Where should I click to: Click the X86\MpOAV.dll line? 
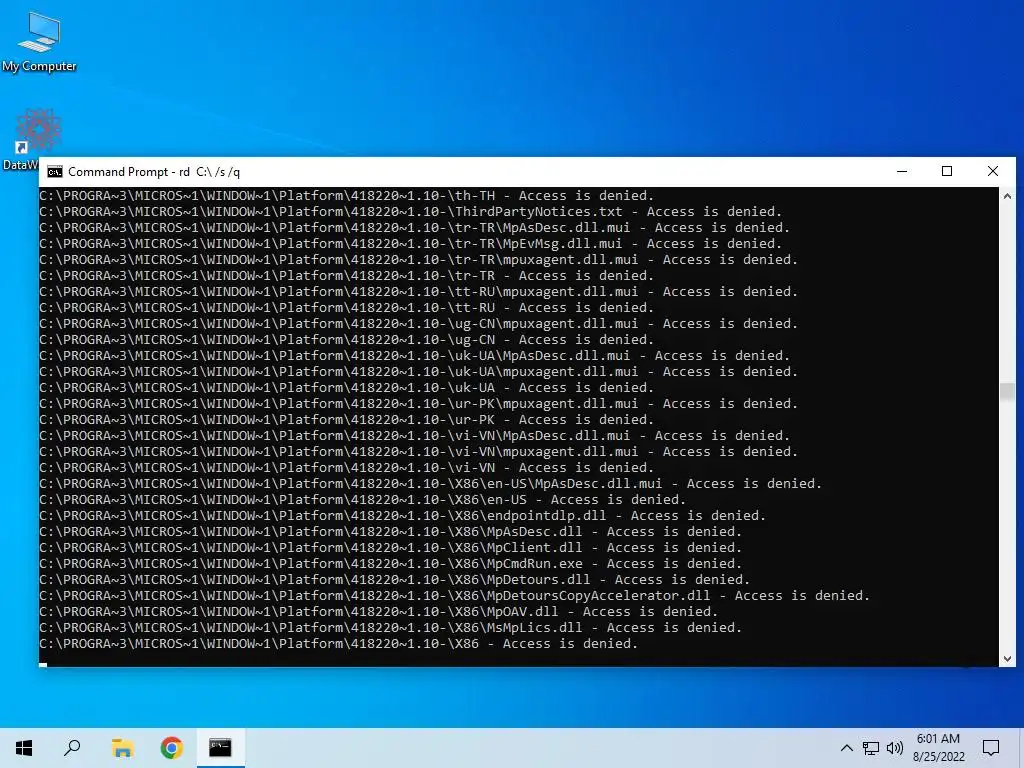(x=378, y=611)
